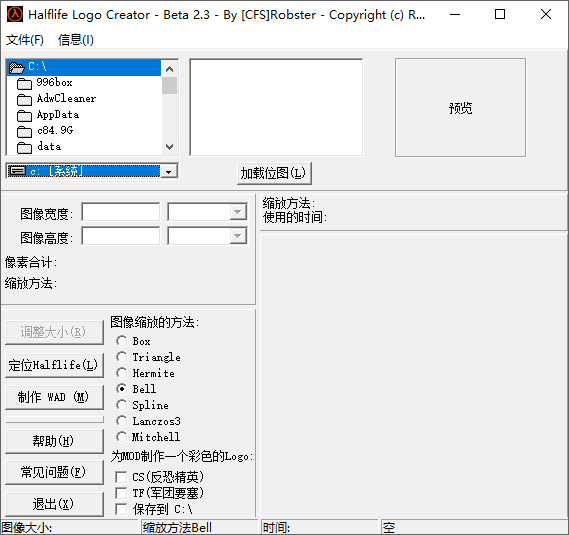Select the Hermite resize method
Viewport: 569px width, 535px height.
click(x=122, y=373)
